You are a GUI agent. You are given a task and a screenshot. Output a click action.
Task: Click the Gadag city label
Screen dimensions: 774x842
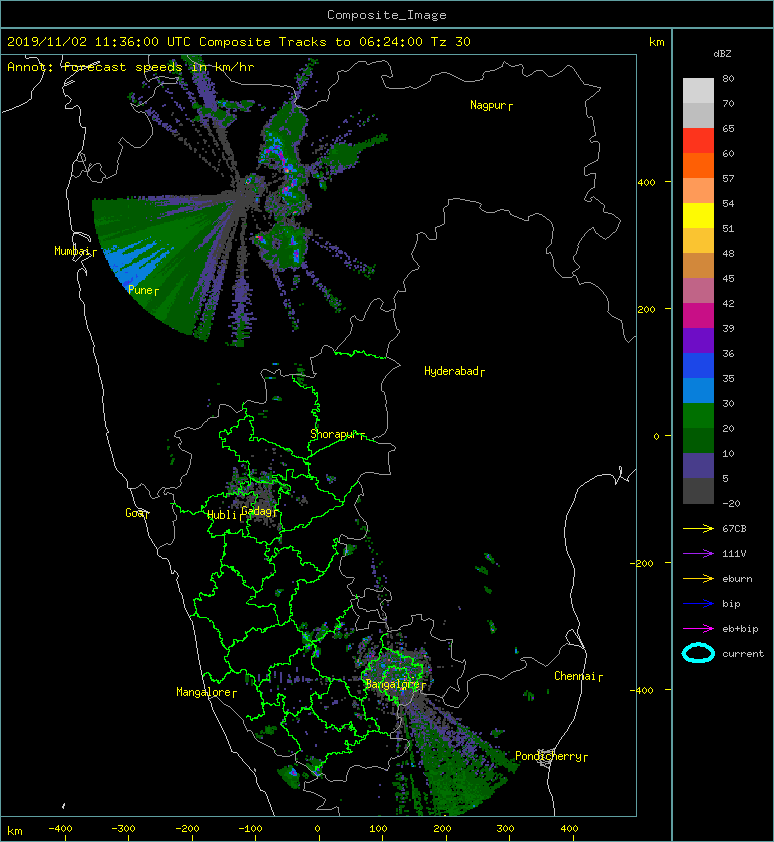(x=257, y=511)
